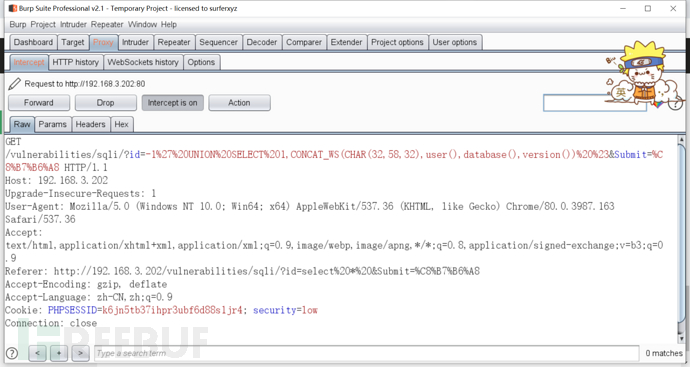Open the help question mark icon at bottom left
This screenshot has width=690, height=367.
click(x=12, y=353)
